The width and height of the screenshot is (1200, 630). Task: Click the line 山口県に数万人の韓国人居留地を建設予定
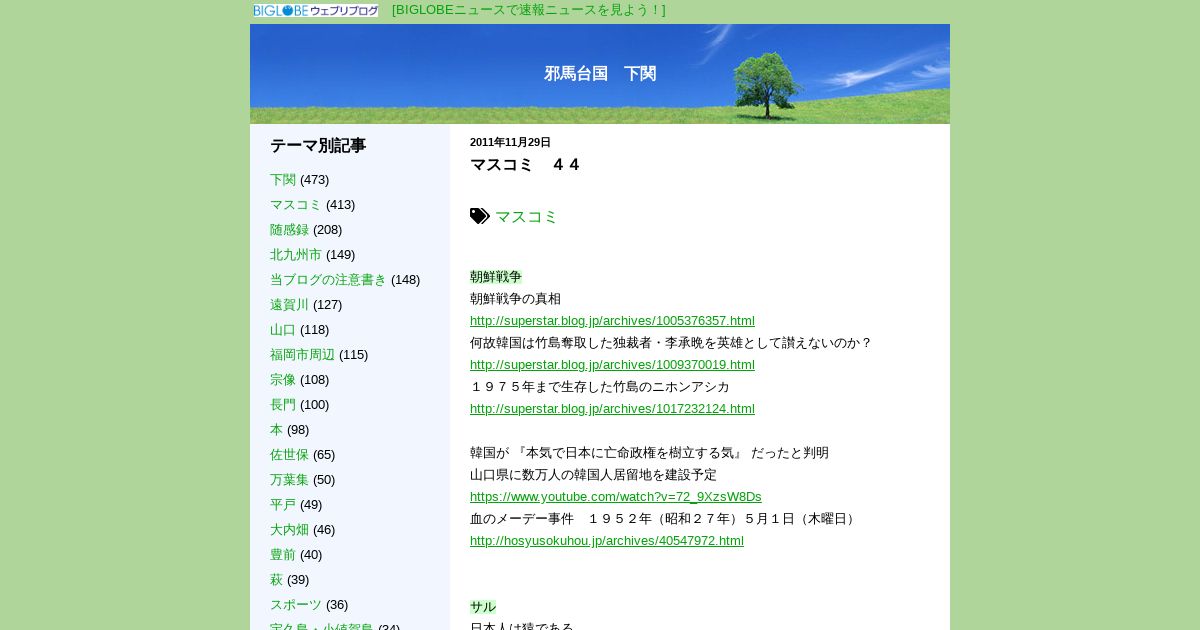tap(593, 475)
